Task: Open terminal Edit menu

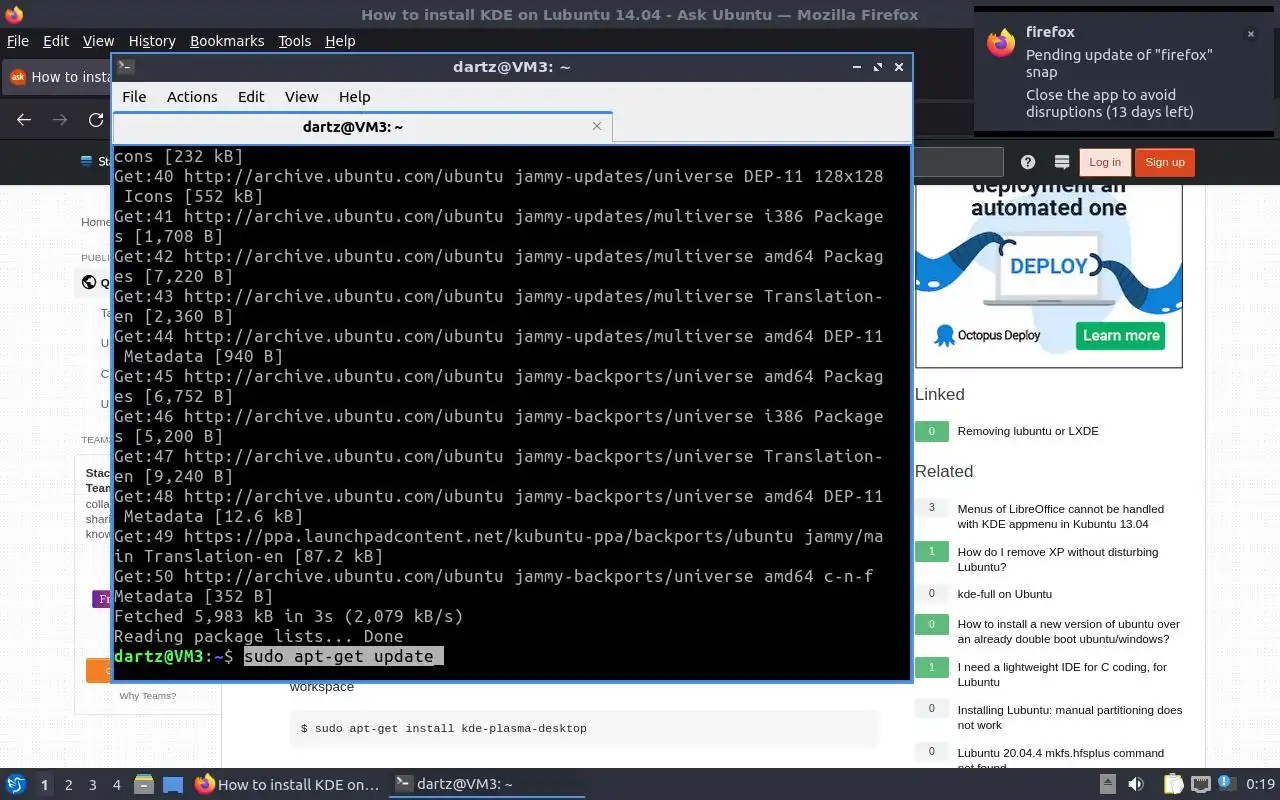Action: coord(251,97)
